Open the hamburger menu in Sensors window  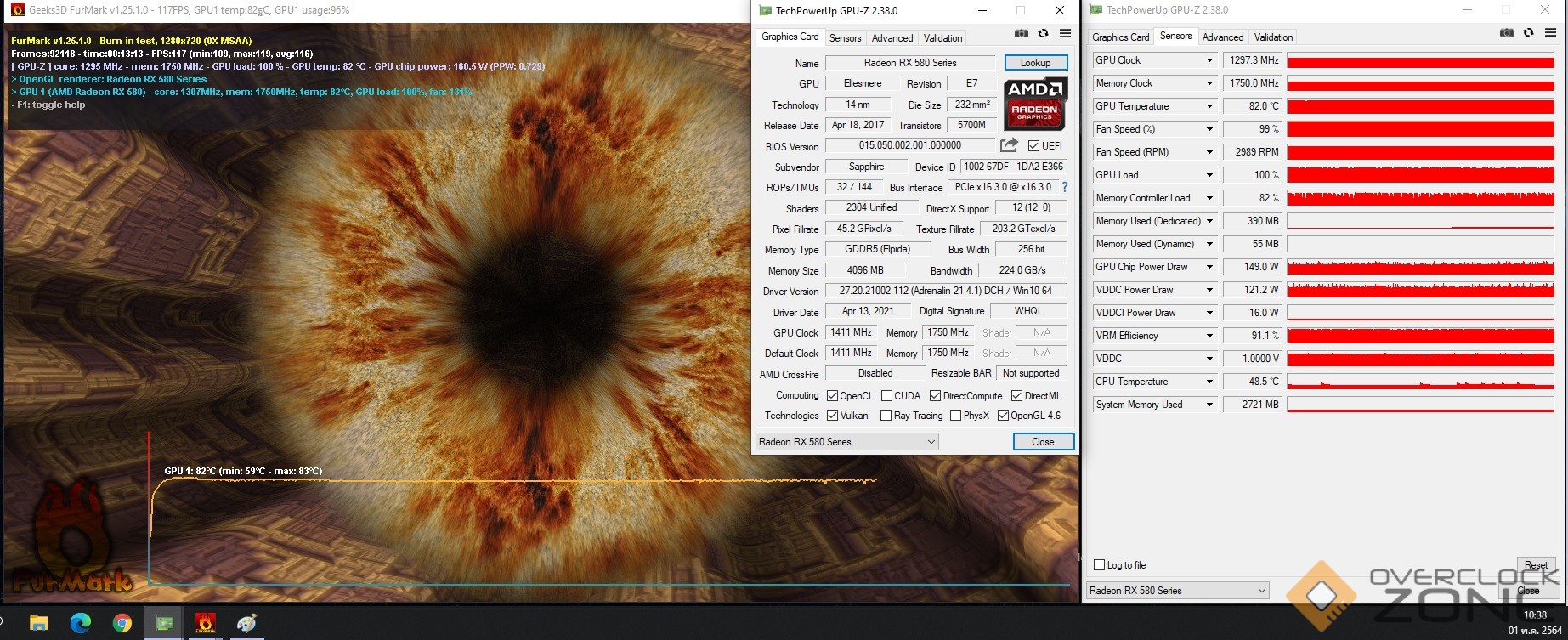coord(1550,33)
